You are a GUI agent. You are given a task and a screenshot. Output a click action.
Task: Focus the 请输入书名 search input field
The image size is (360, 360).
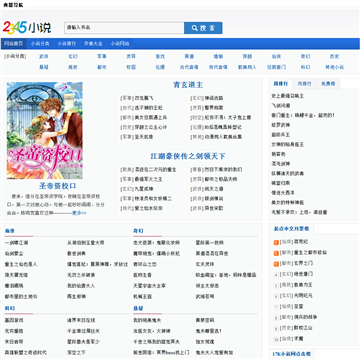(x=124, y=28)
